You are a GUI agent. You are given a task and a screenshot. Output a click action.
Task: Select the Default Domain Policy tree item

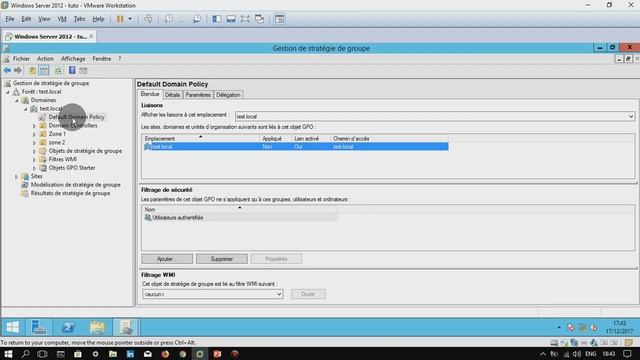[x=76, y=117]
